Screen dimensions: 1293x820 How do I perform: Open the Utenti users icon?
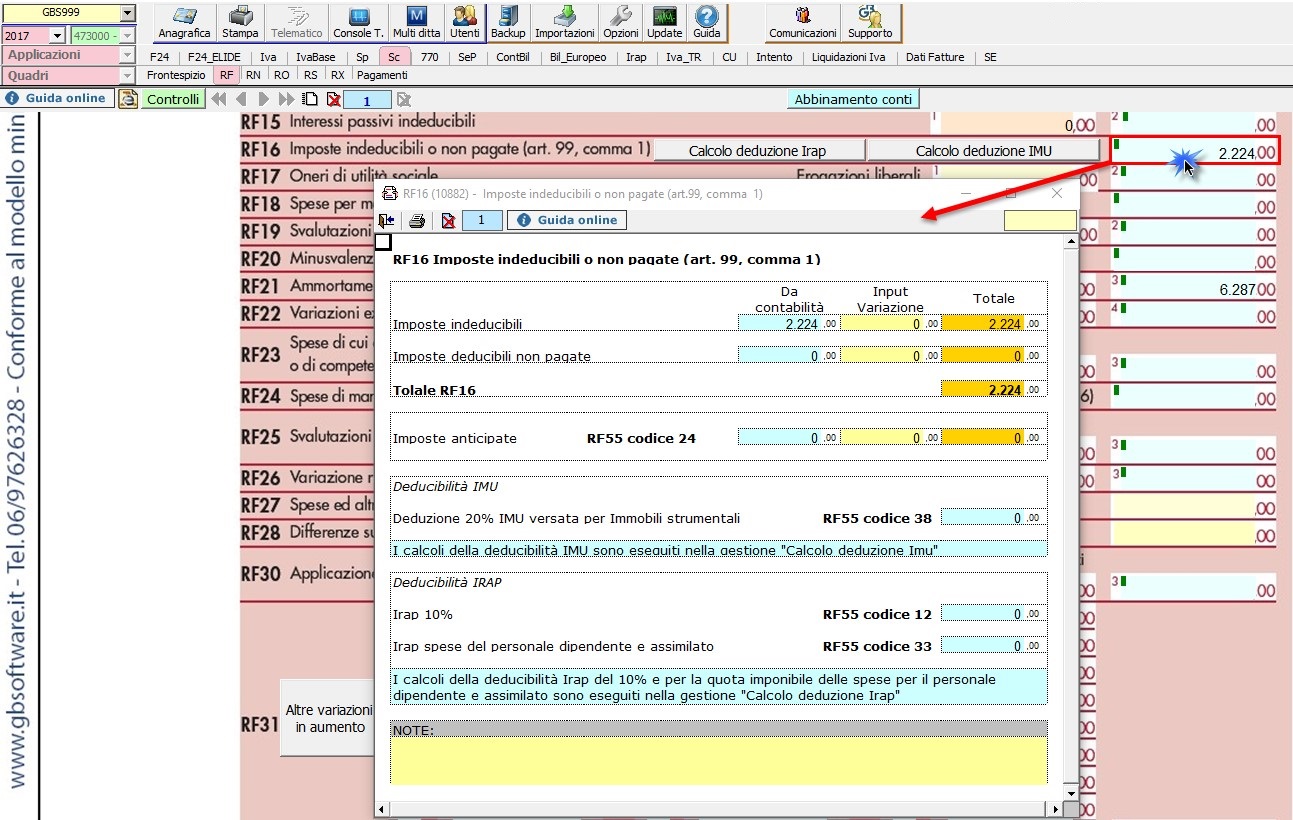coord(465,22)
